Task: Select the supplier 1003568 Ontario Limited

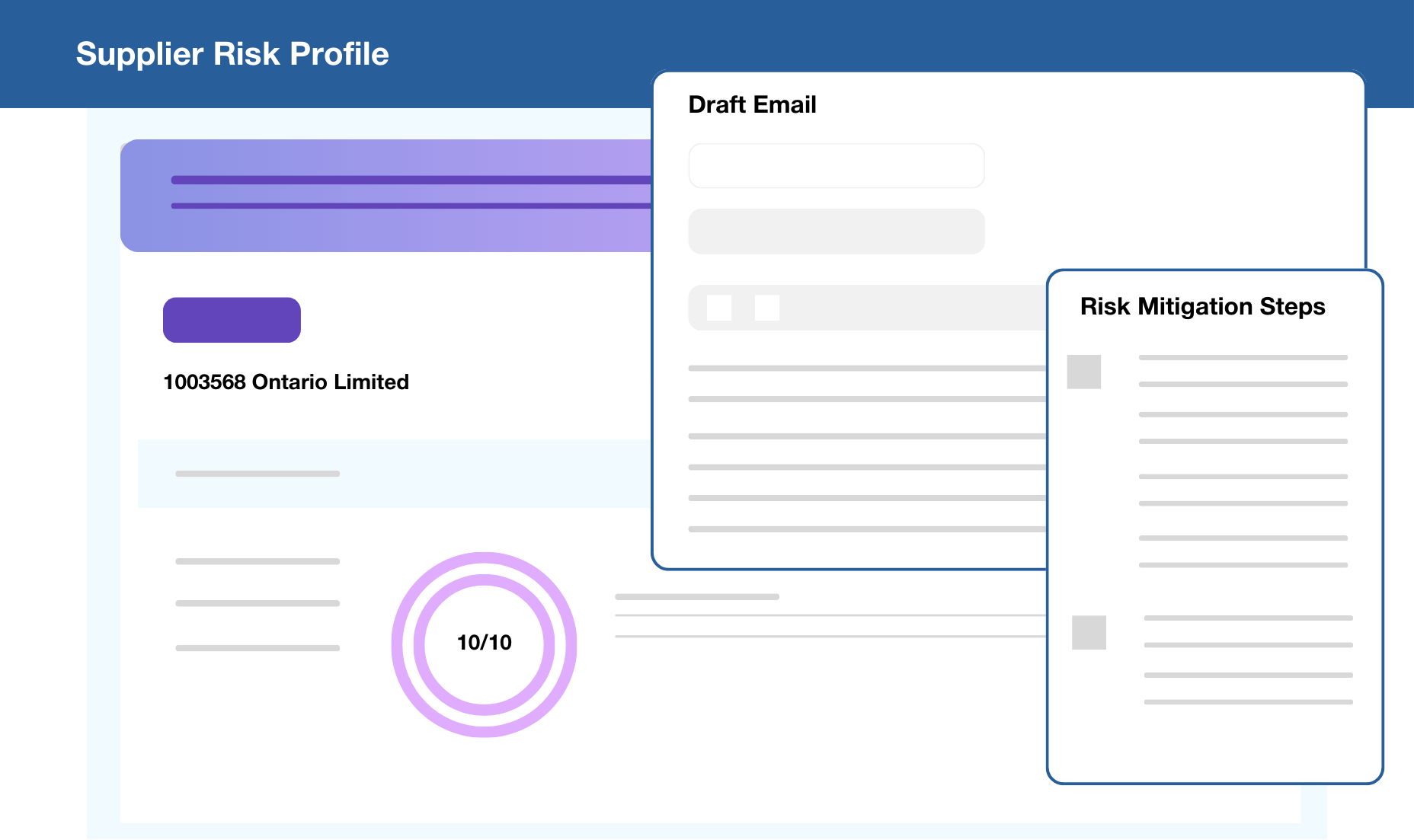Action: [x=286, y=382]
